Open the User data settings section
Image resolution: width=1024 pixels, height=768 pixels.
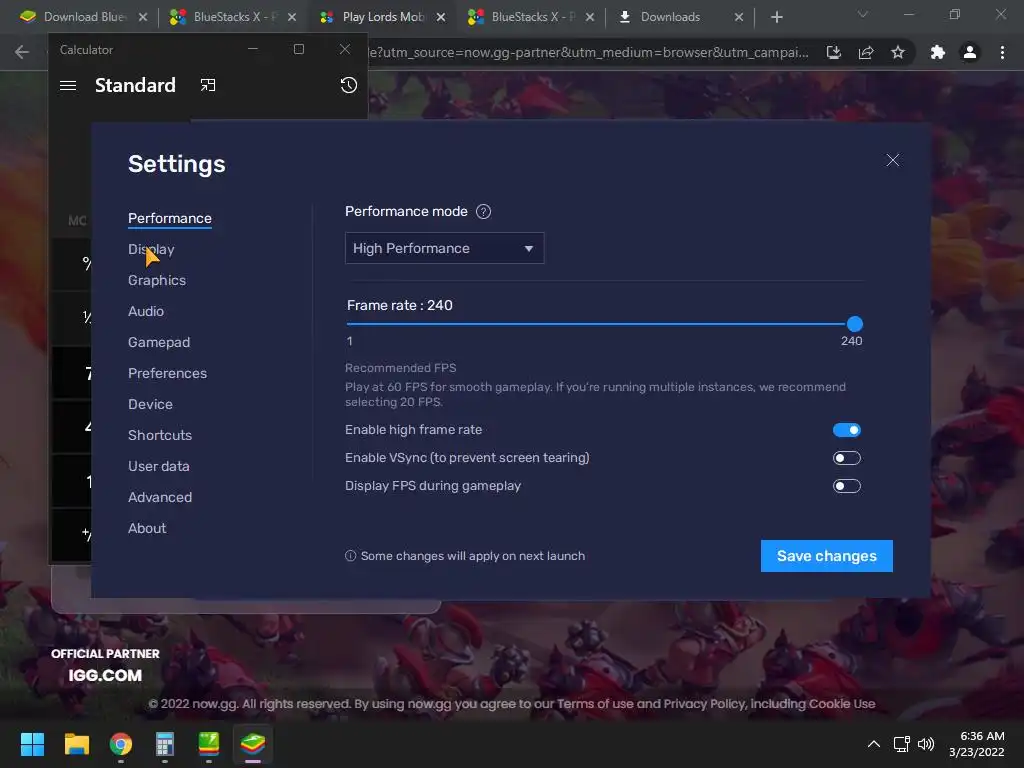point(159,466)
